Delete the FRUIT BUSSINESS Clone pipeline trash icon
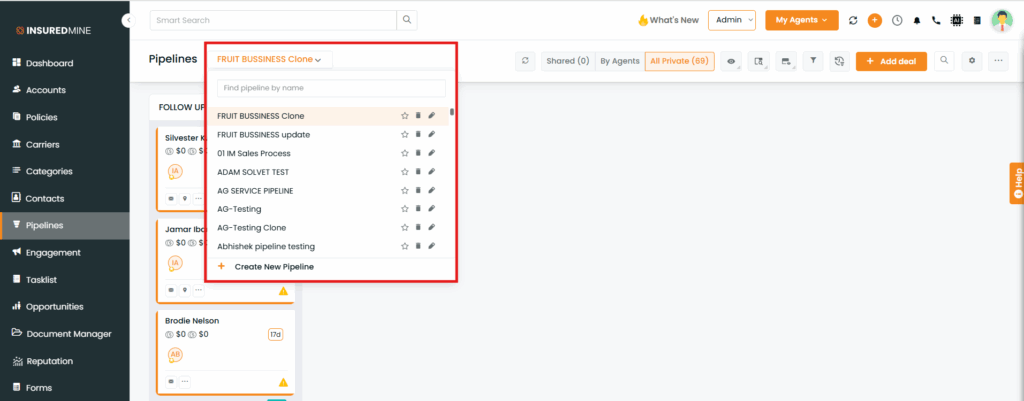The height and width of the screenshot is (401, 1024). [x=418, y=116]
